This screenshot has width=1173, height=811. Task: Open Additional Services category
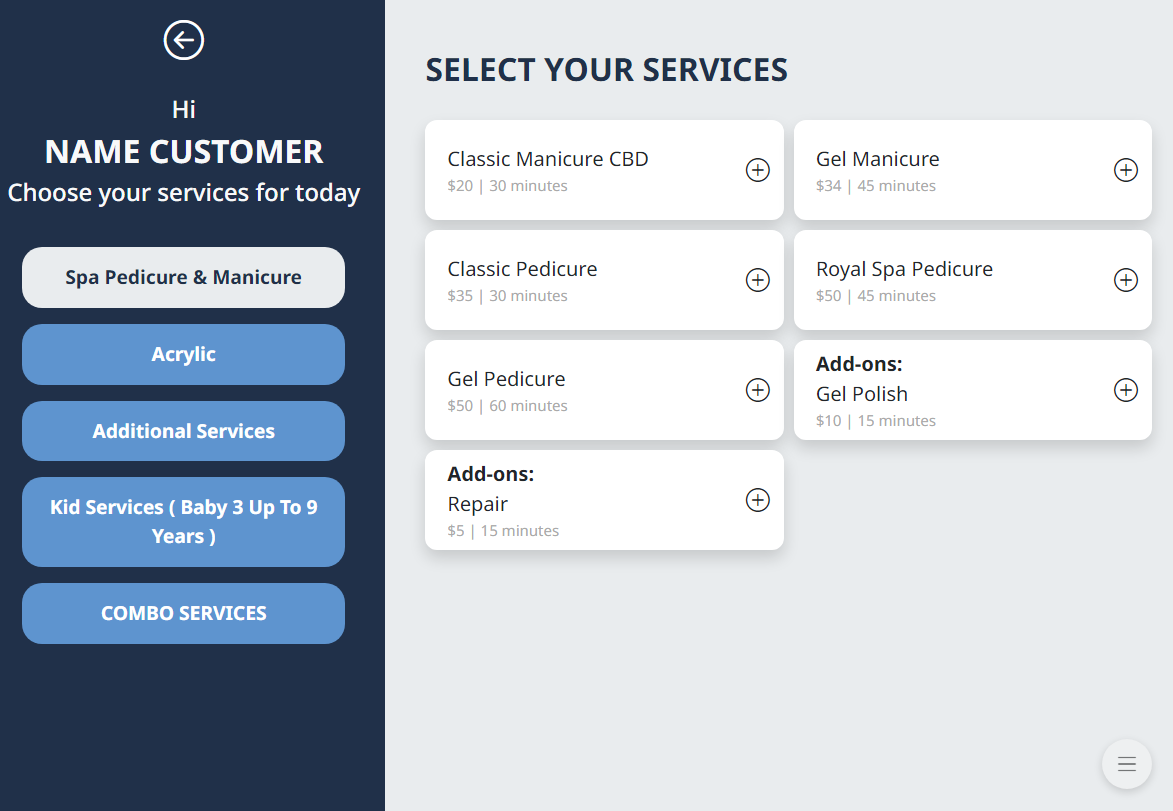183,431
